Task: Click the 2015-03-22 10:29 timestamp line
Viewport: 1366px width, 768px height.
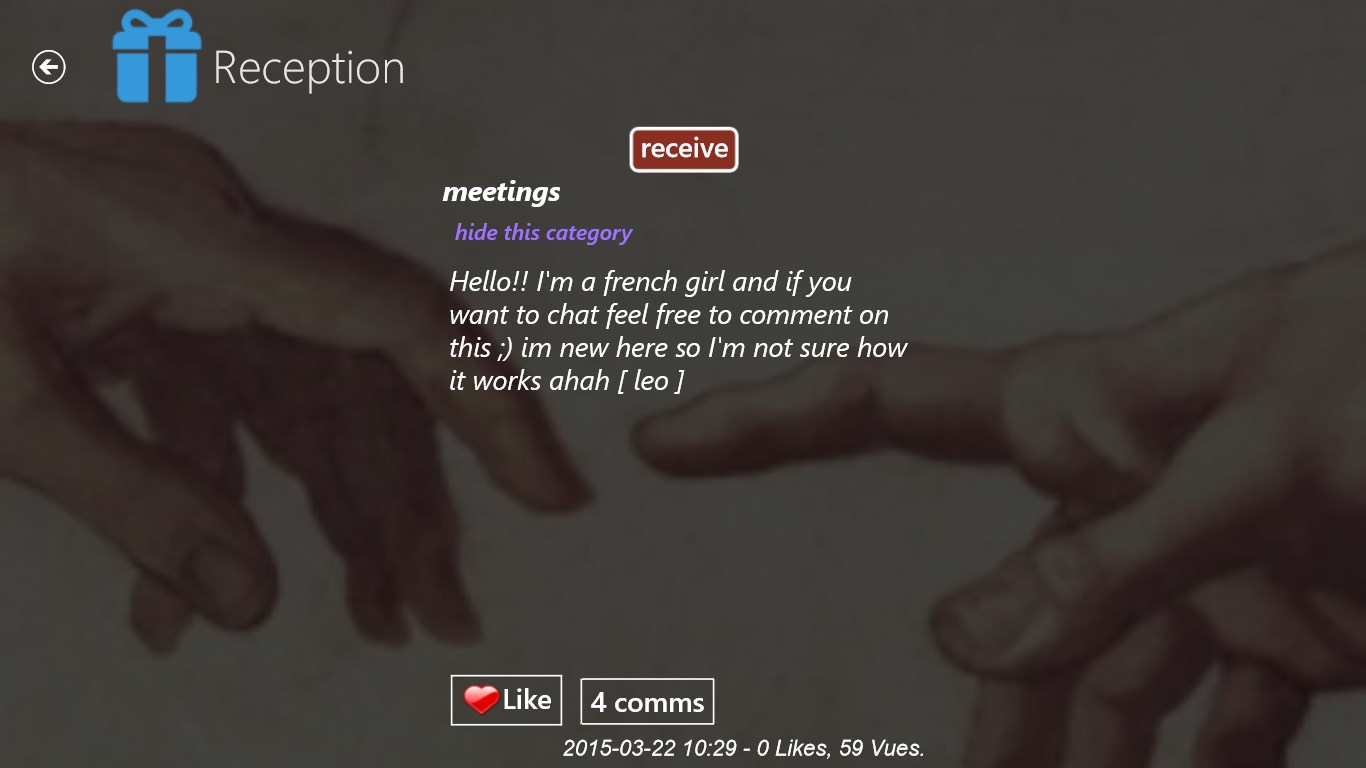Action: point(743,747)
